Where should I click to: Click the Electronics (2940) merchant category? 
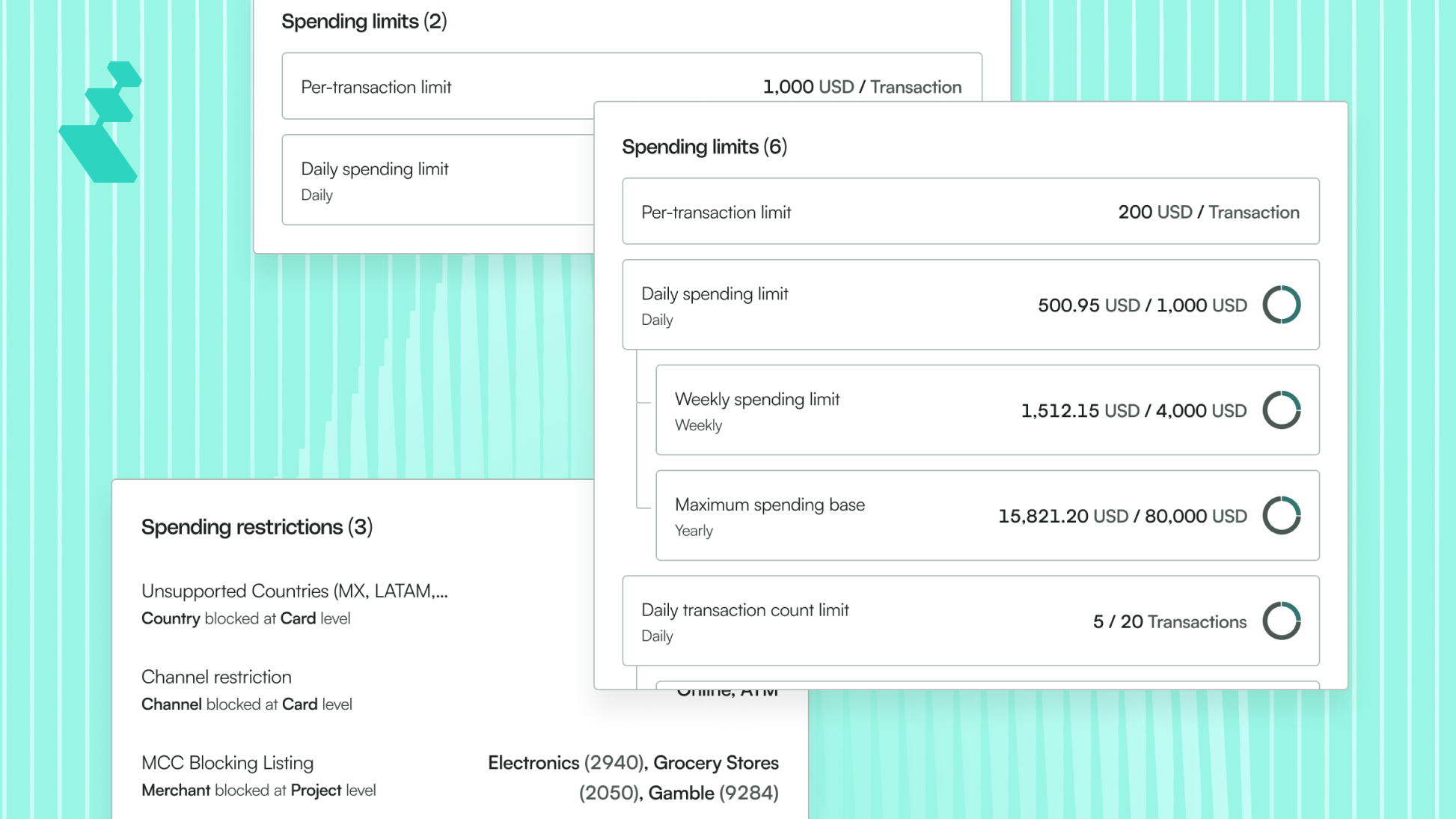click(566, 763)
